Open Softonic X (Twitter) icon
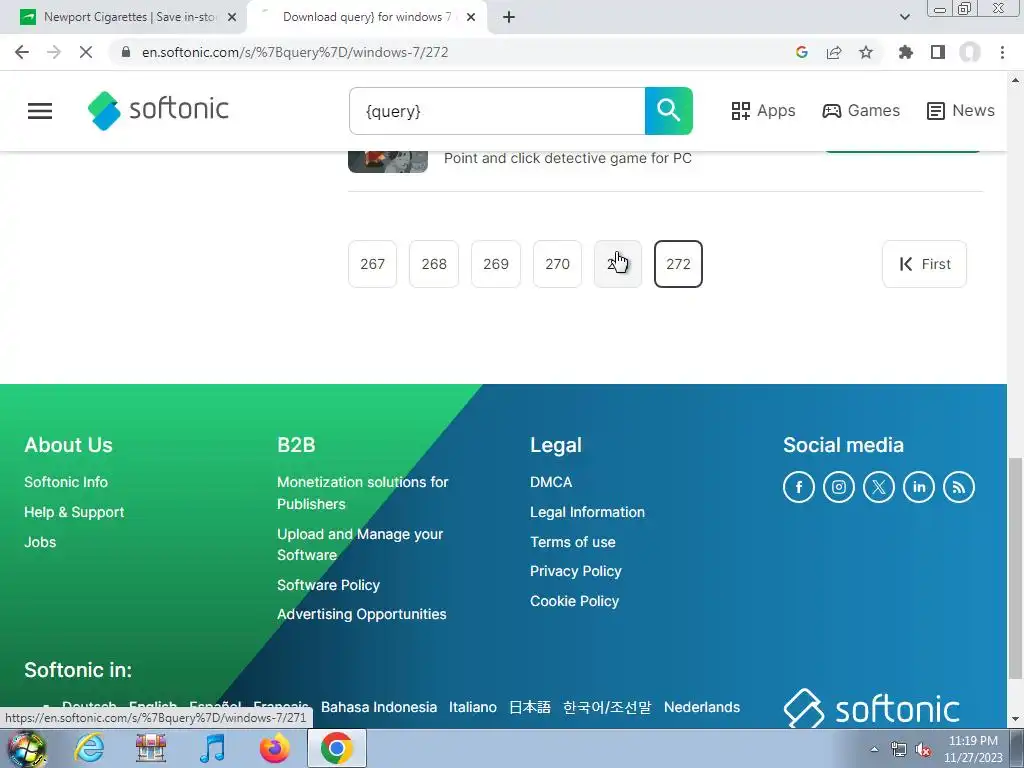The image size is (1024, 768). coord(879,487)
